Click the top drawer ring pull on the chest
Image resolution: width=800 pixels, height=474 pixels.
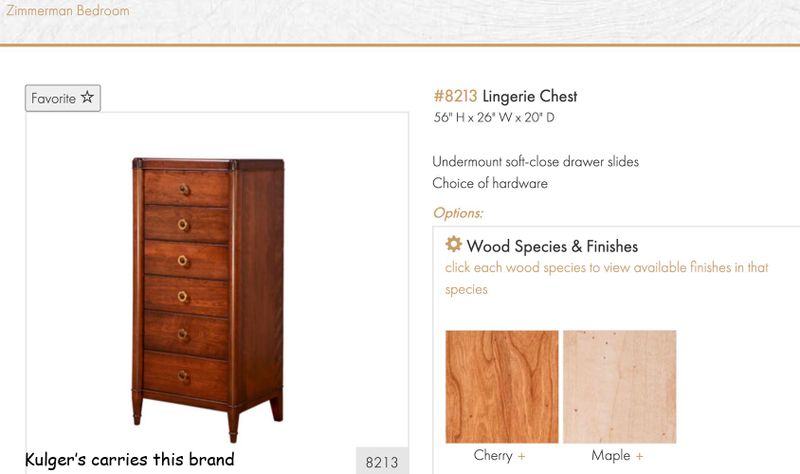pos(184,190)
